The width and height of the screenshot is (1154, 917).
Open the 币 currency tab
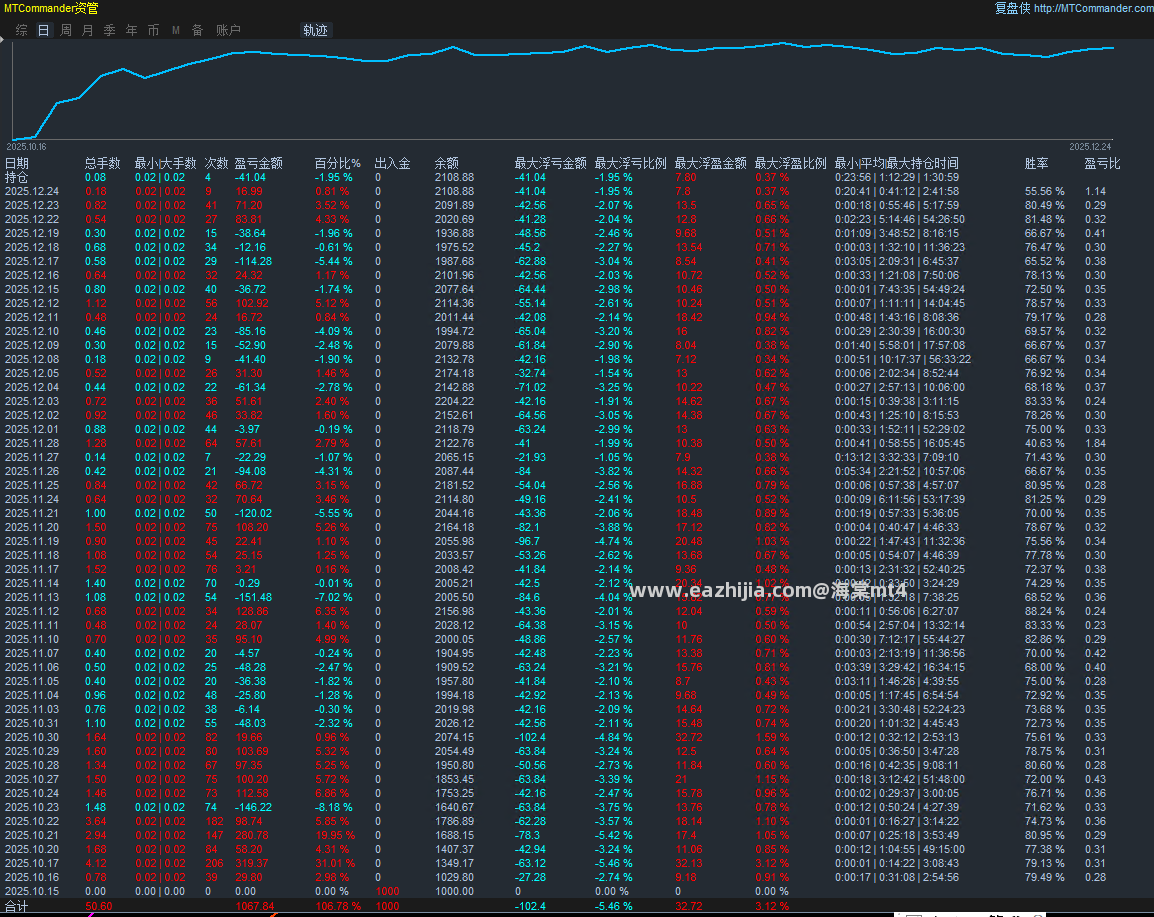(x=153, y=30)
